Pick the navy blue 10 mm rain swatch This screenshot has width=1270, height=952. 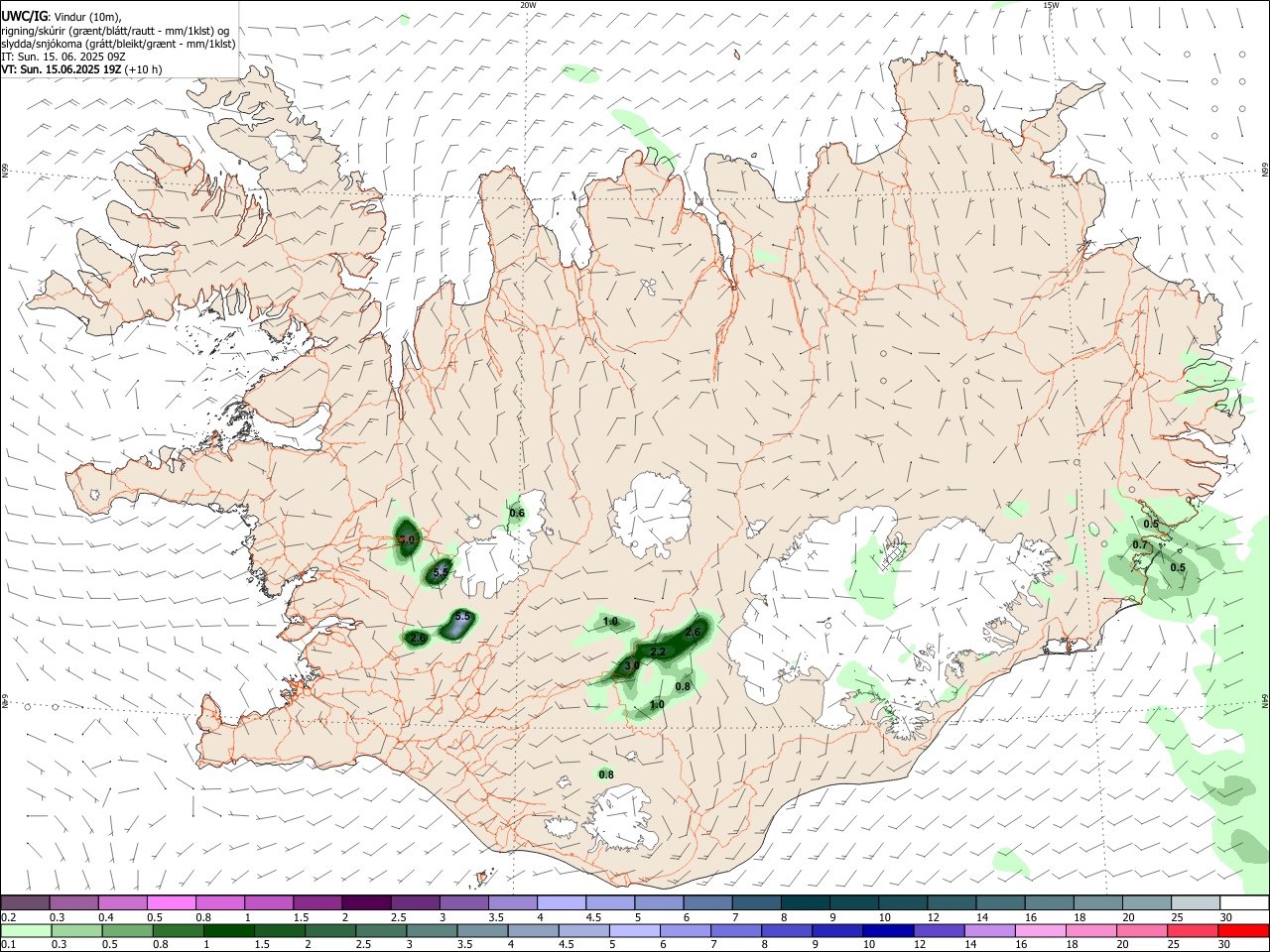(x=888, y=930)
